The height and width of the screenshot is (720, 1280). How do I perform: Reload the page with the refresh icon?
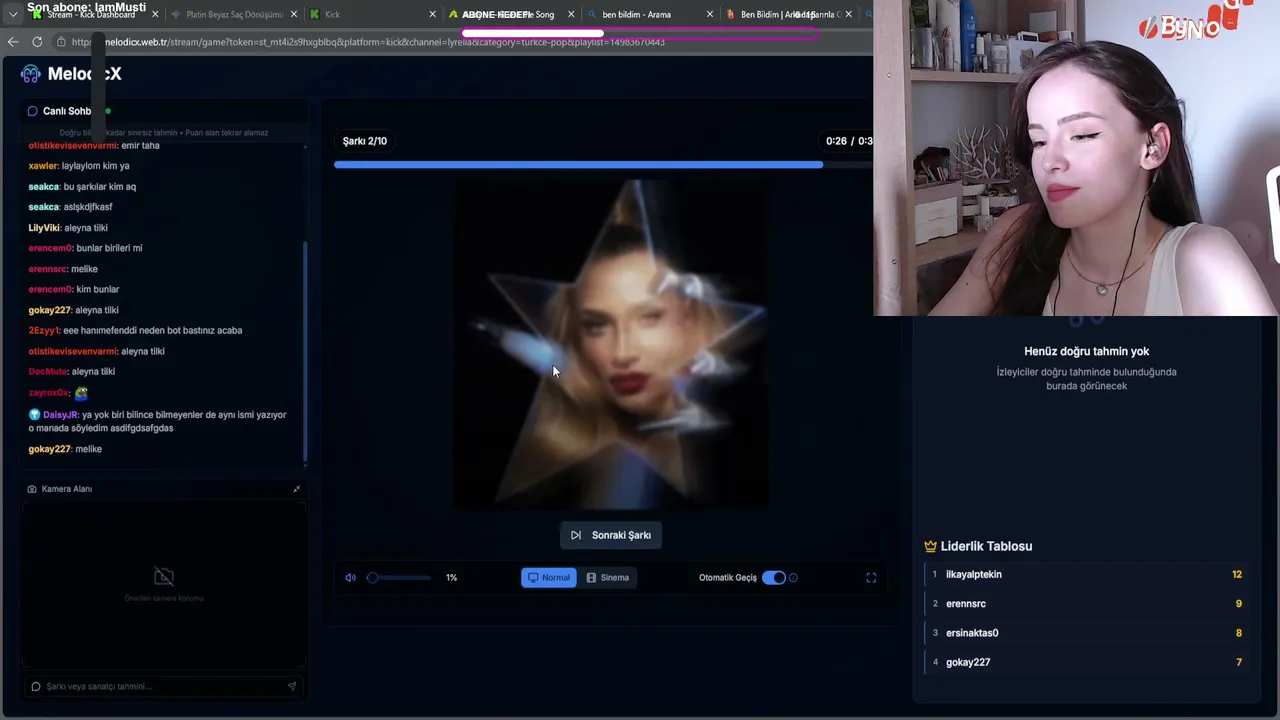coord(37,42)
